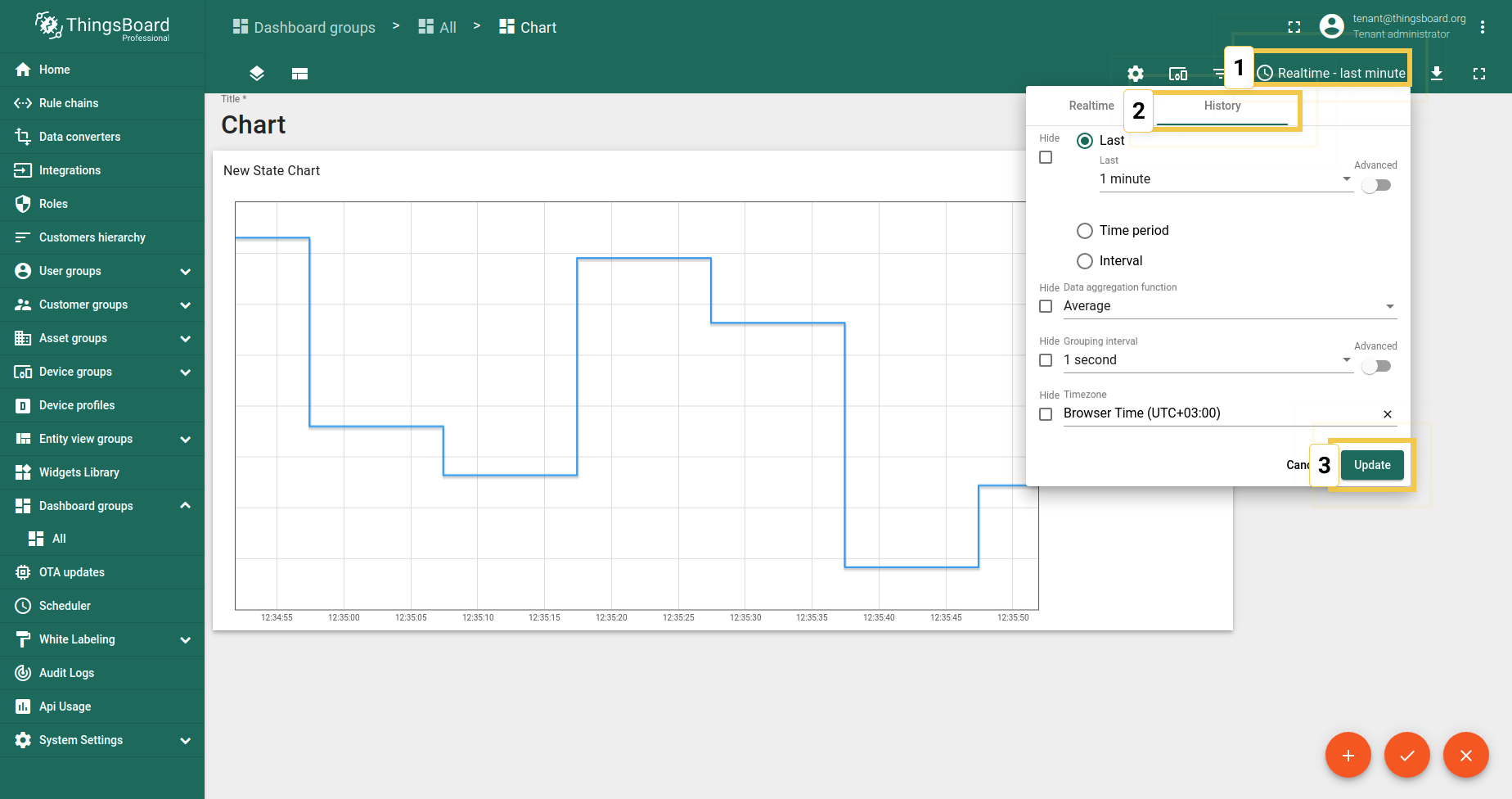Open Customers hierarchy in sidebar
Image resolution: width=1512 pixels, height=799 pixels.
(102, 237)
